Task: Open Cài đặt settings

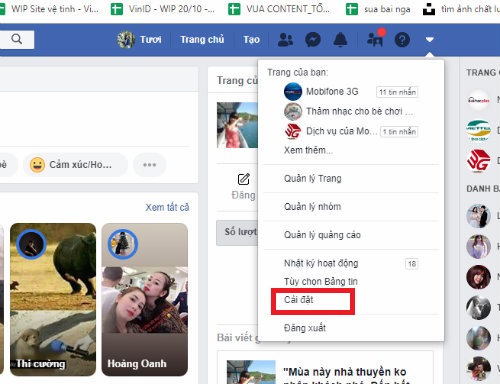Action: pos(299,300)
